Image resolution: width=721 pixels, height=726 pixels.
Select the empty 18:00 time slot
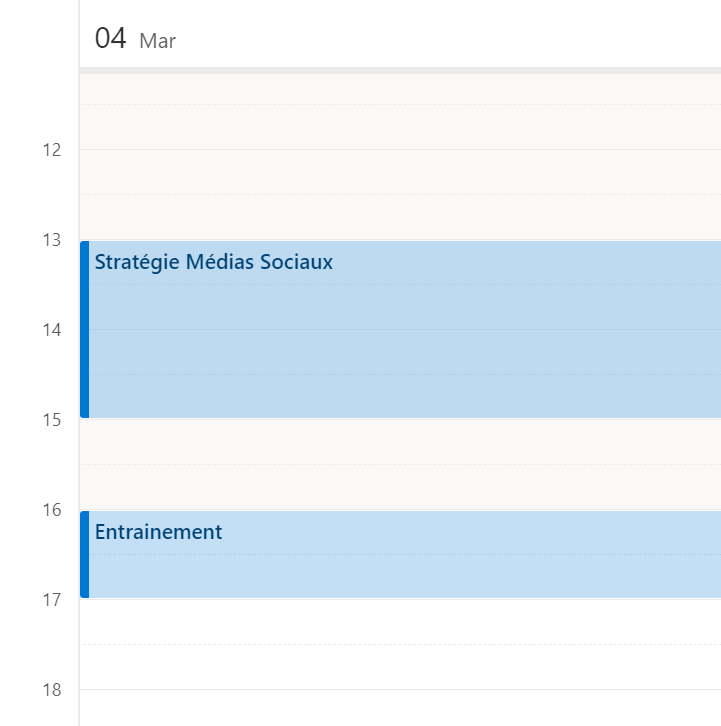400,708
